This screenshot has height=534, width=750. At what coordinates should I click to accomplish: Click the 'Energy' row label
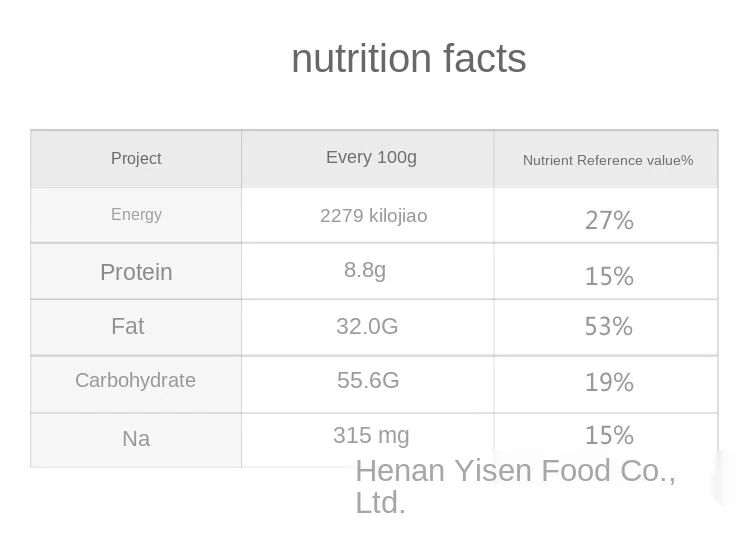click(136, 214)
